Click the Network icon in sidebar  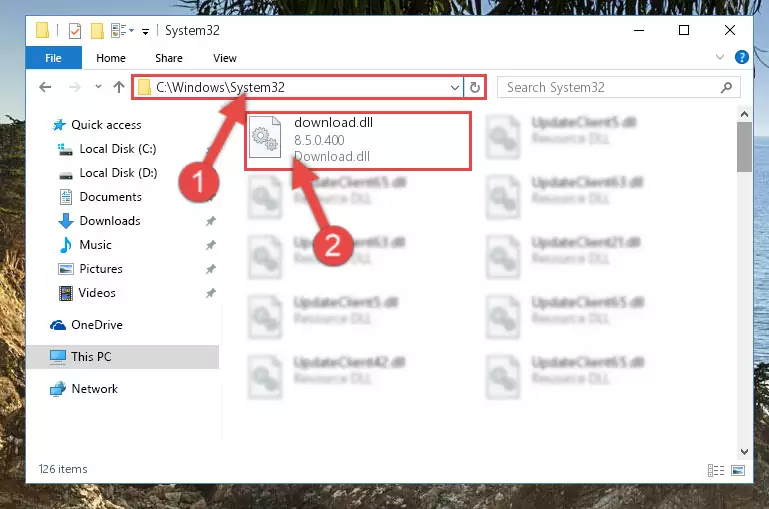58,389
